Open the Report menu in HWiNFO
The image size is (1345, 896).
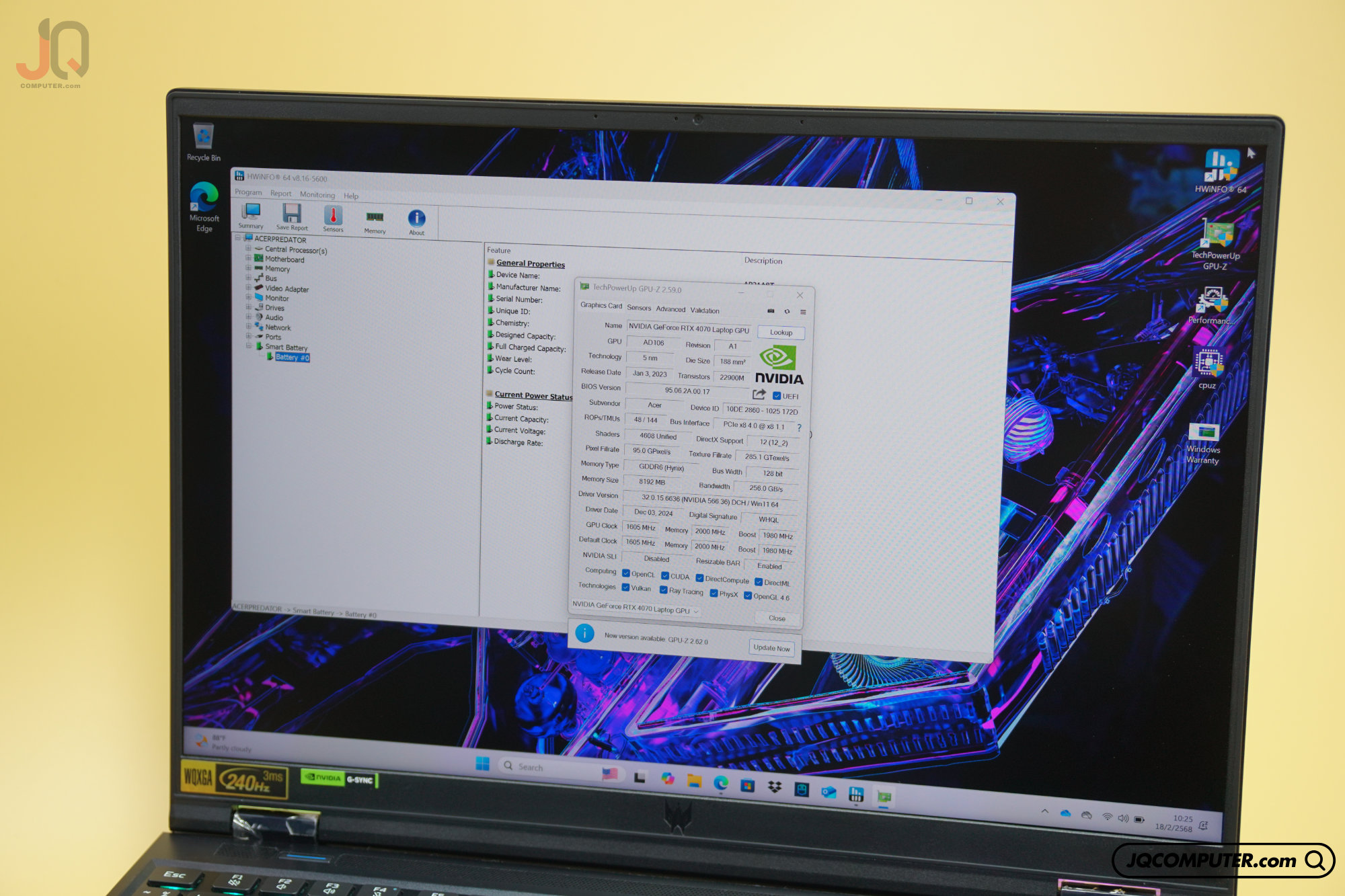point(280,194)
